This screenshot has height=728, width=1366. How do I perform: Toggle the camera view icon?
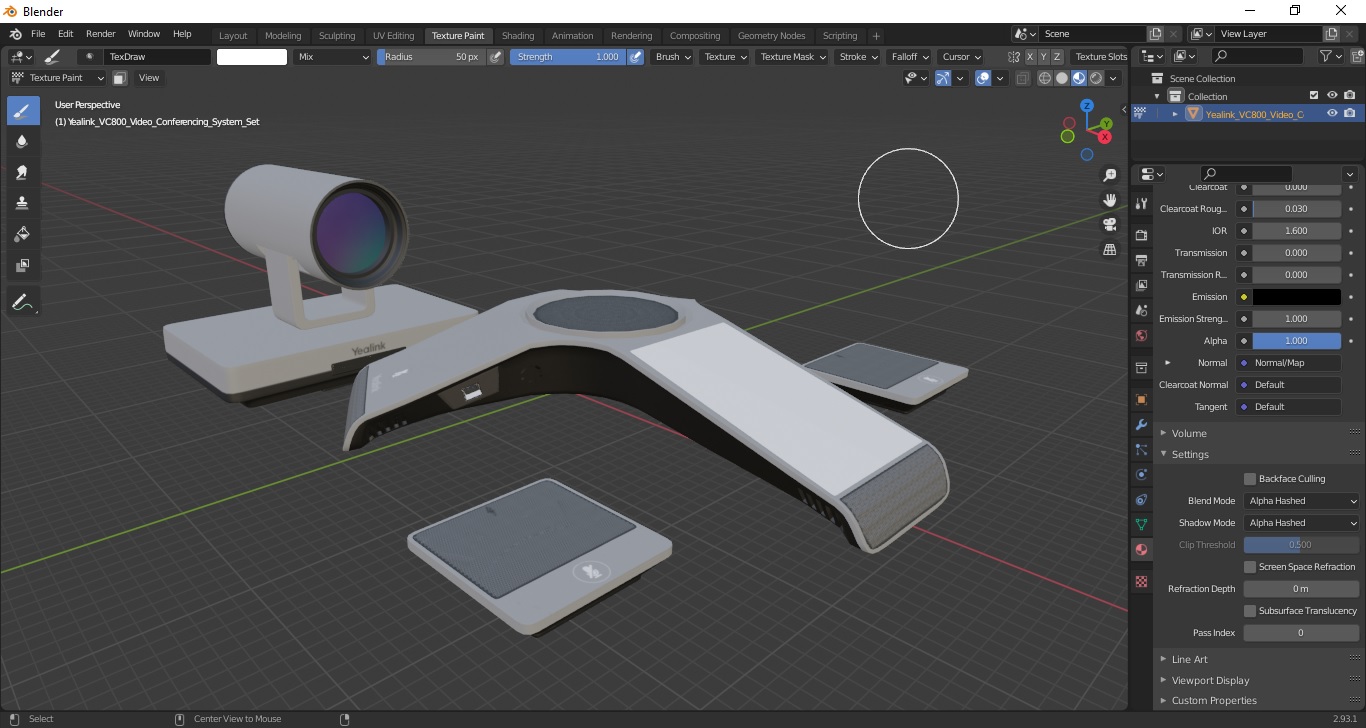[1109, 224]
